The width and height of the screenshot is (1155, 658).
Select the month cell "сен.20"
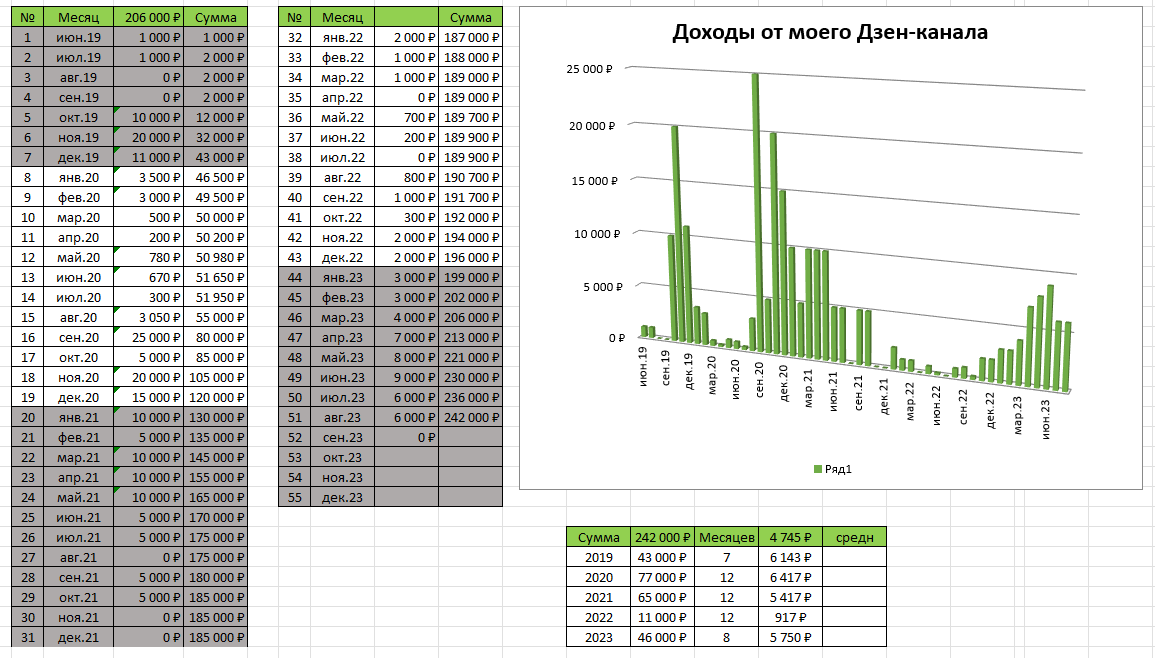coord(79,337)
